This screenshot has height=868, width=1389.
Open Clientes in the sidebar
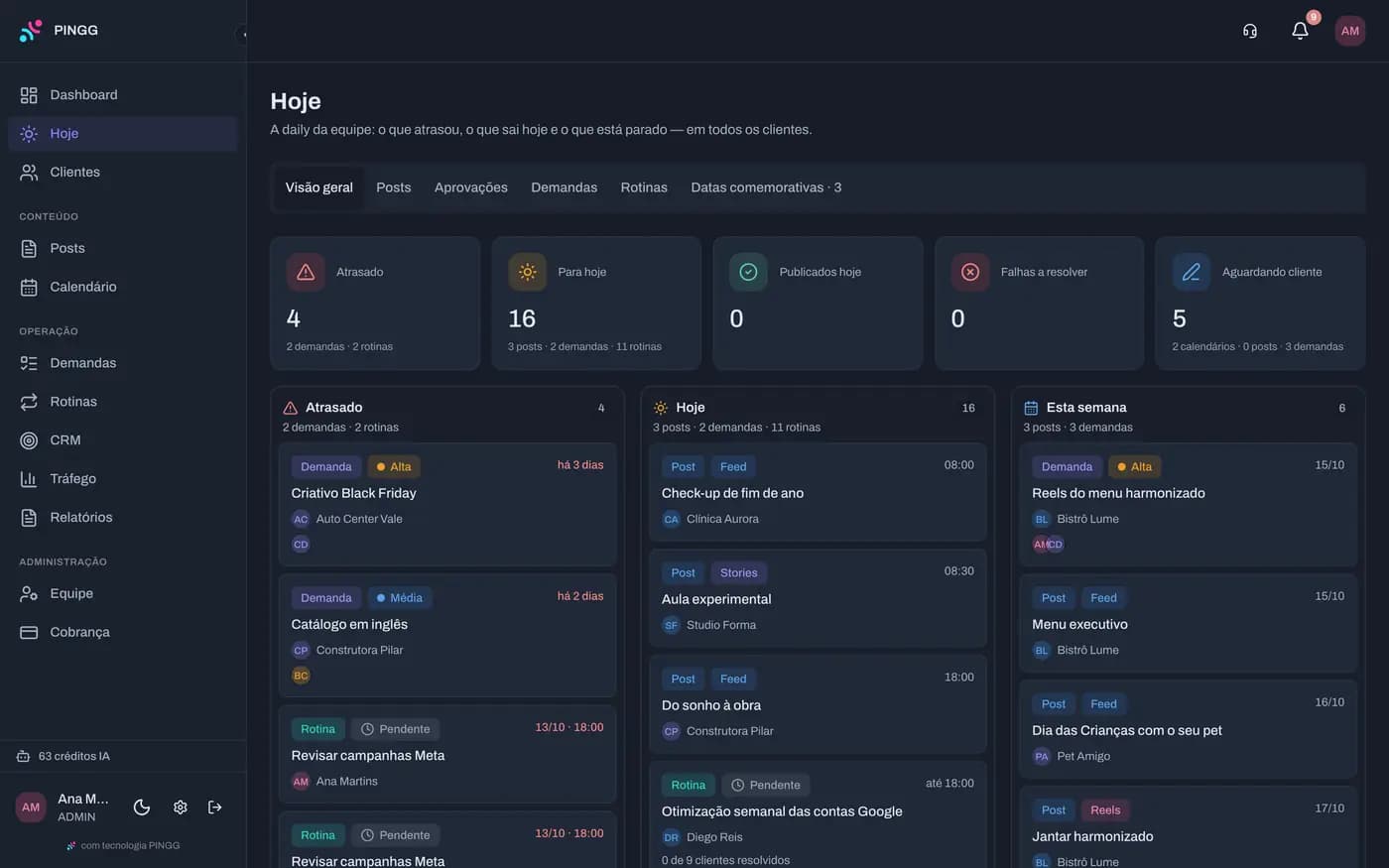point(123,173)
